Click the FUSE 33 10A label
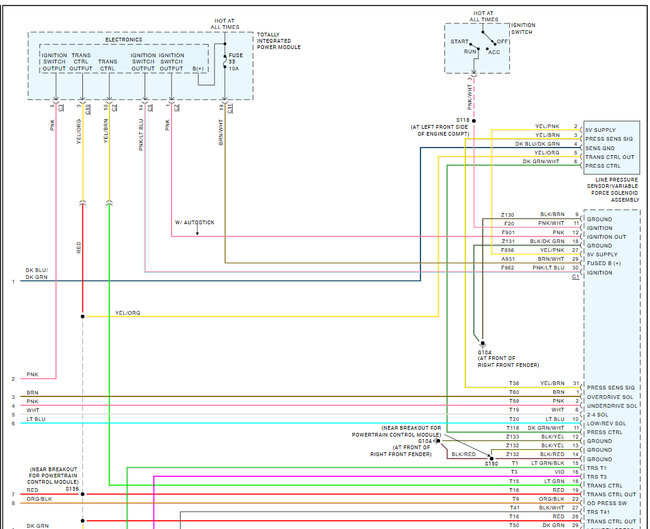The width and height of the screenshot is (650, 529). 235,61
